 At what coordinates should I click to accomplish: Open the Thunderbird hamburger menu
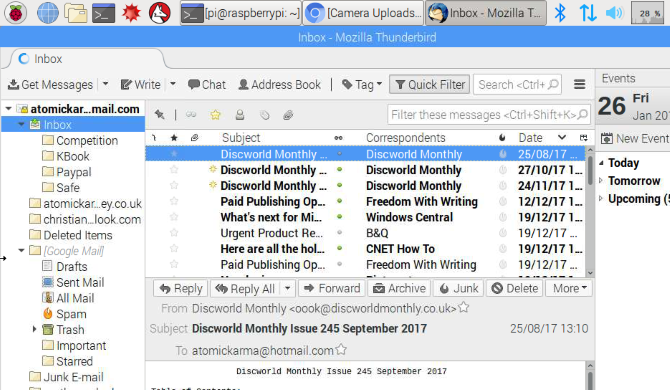click(579, 84)
